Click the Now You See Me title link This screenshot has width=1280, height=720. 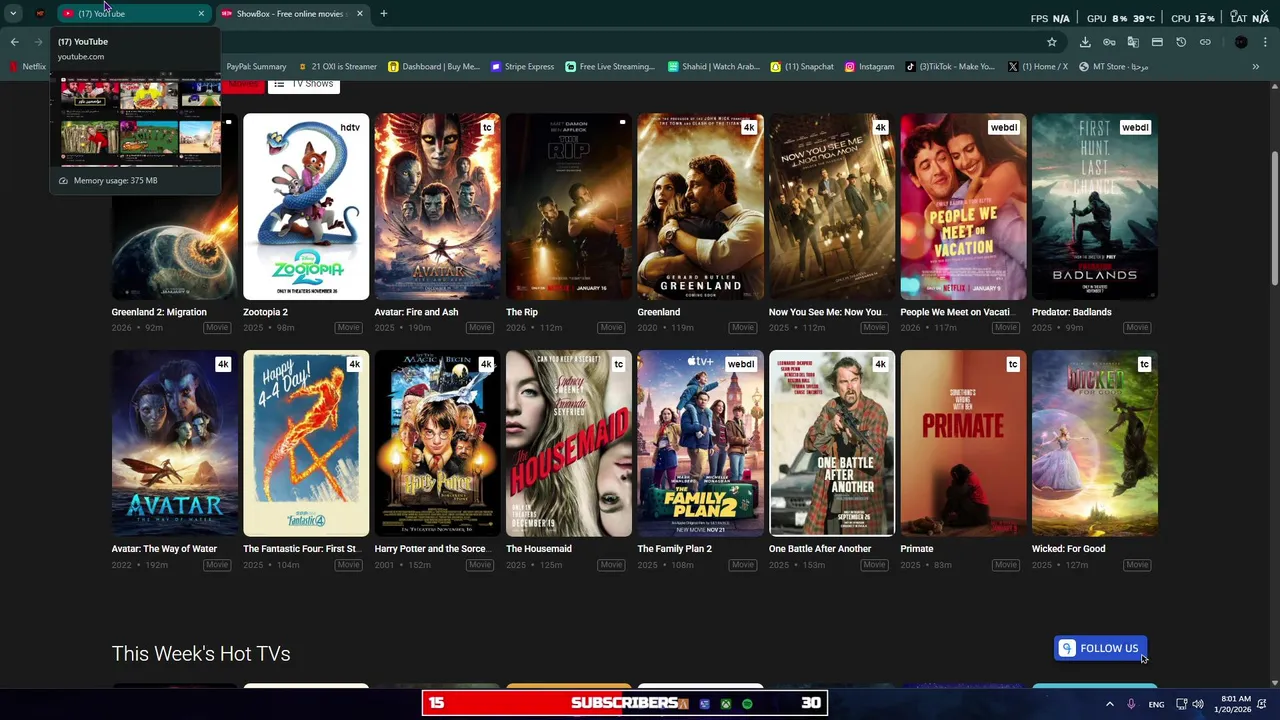click(x=827, y=312)
